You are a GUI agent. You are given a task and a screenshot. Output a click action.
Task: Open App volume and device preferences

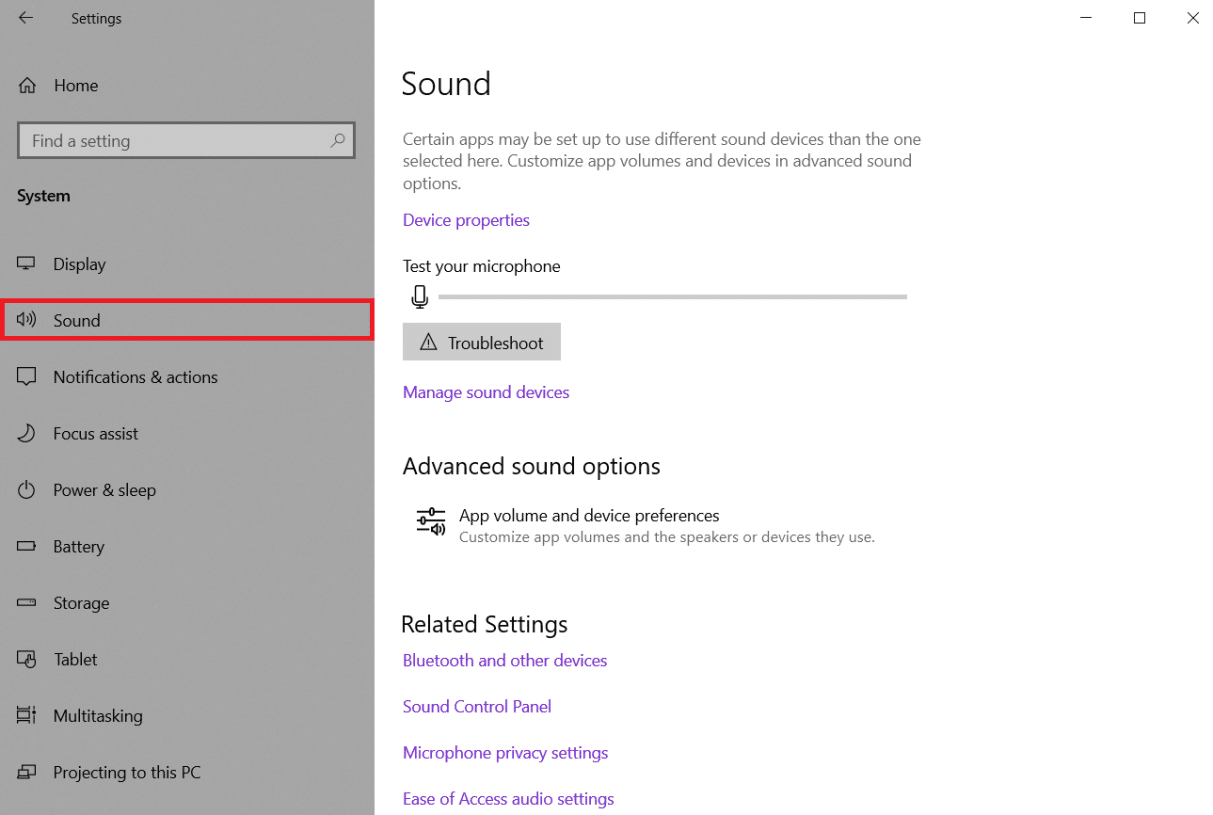pyautogui.click(x=589, y=516)
